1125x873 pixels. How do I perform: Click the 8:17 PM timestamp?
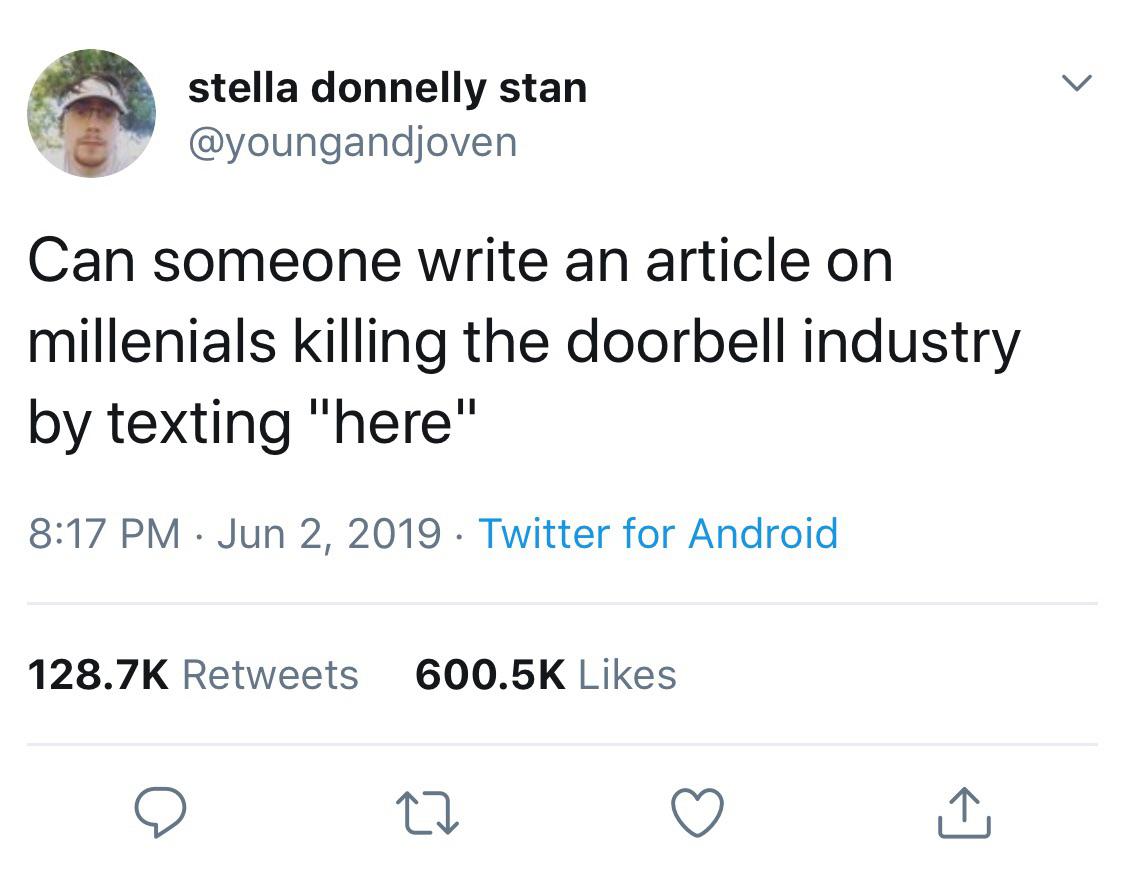[104, 534]
